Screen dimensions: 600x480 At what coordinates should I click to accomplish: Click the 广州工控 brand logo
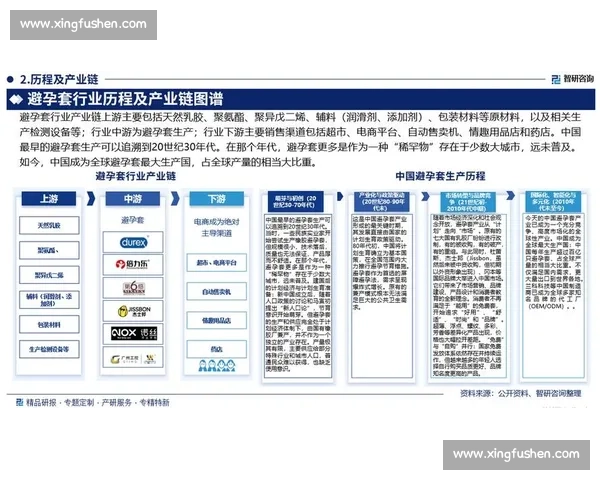(133, 358)
